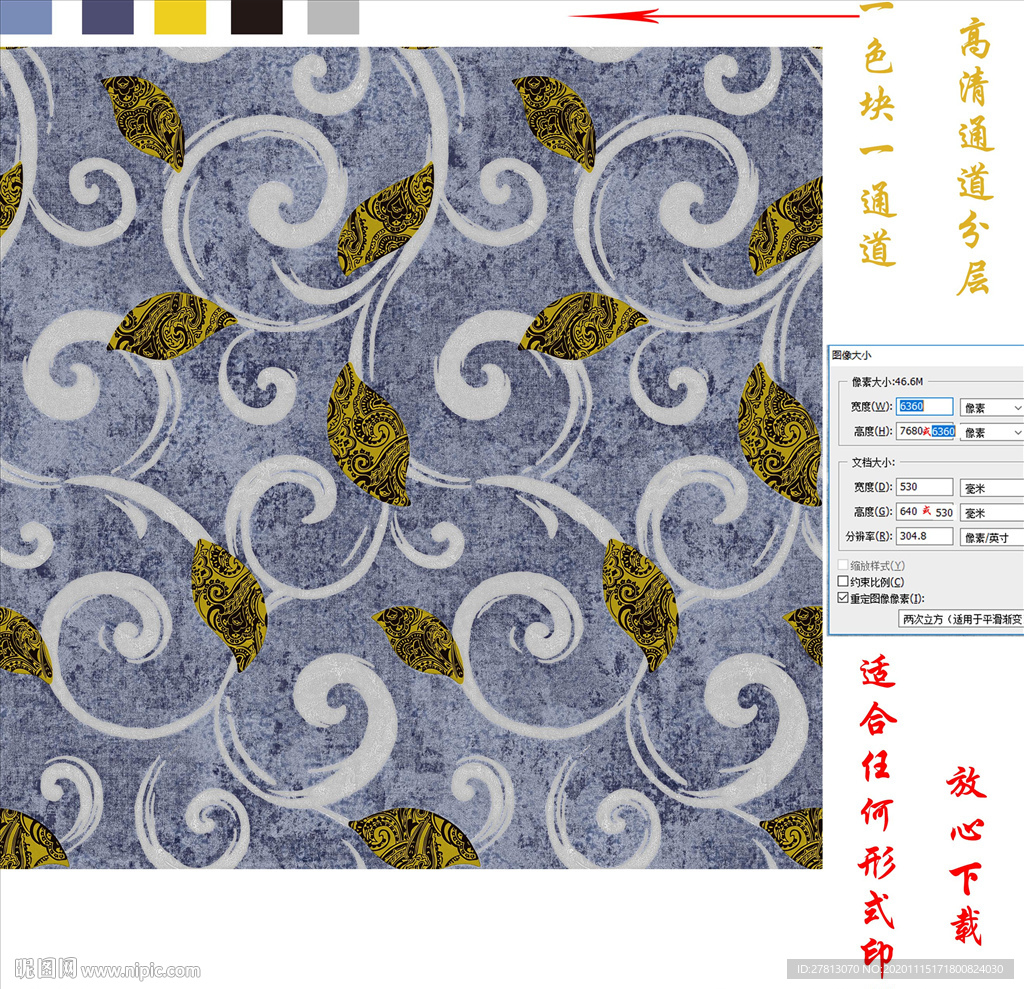Open the 像素 unit dropdown beside 宽度(W)
The width and height of the screenshot is (1024, 989).
pyautogui.click(x=991, y=408)
